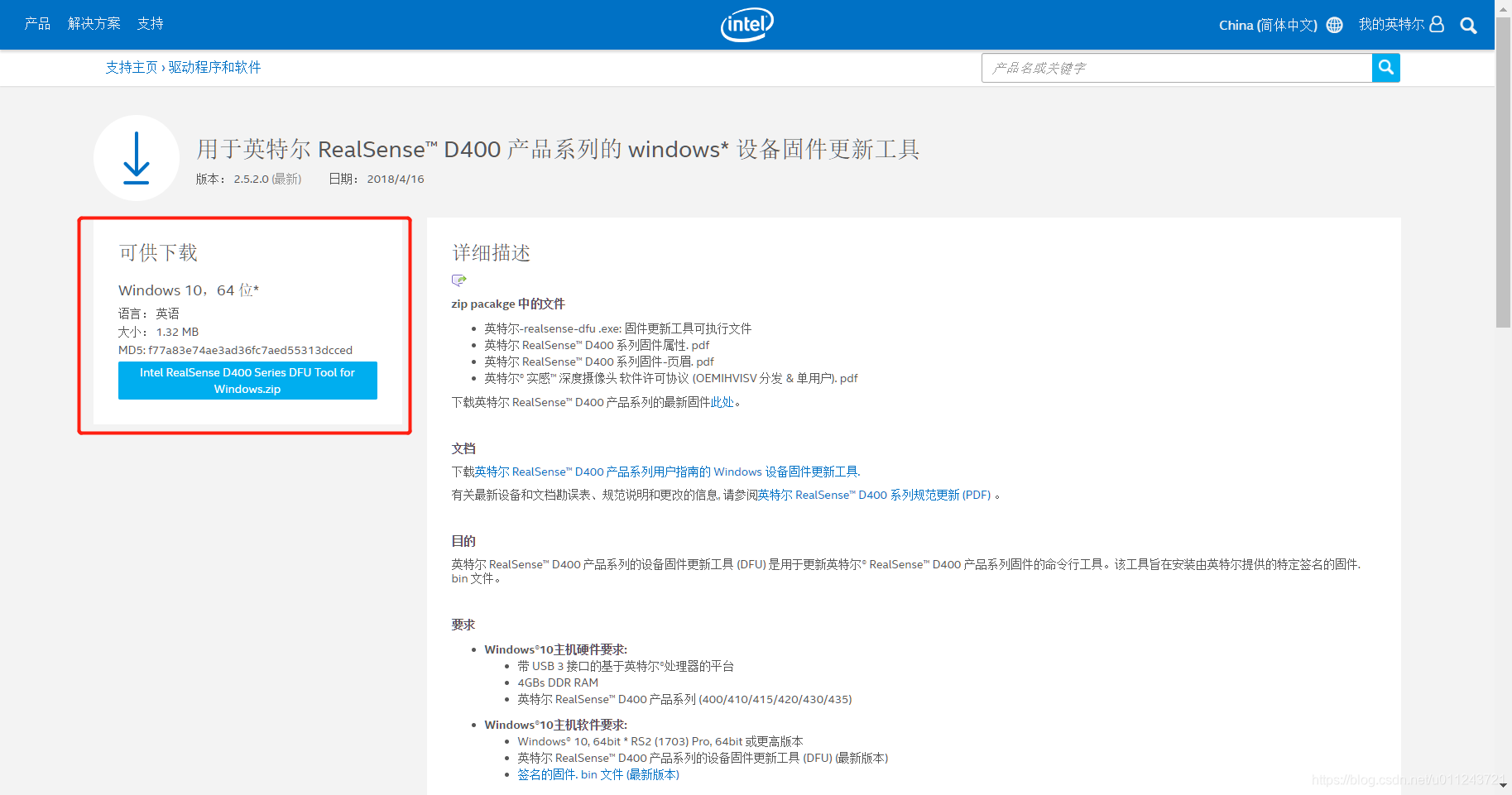The width and height of the screenshot is (1512, 795).
Task: Click the page title about RealSense D400
Action: coord(558,149)
